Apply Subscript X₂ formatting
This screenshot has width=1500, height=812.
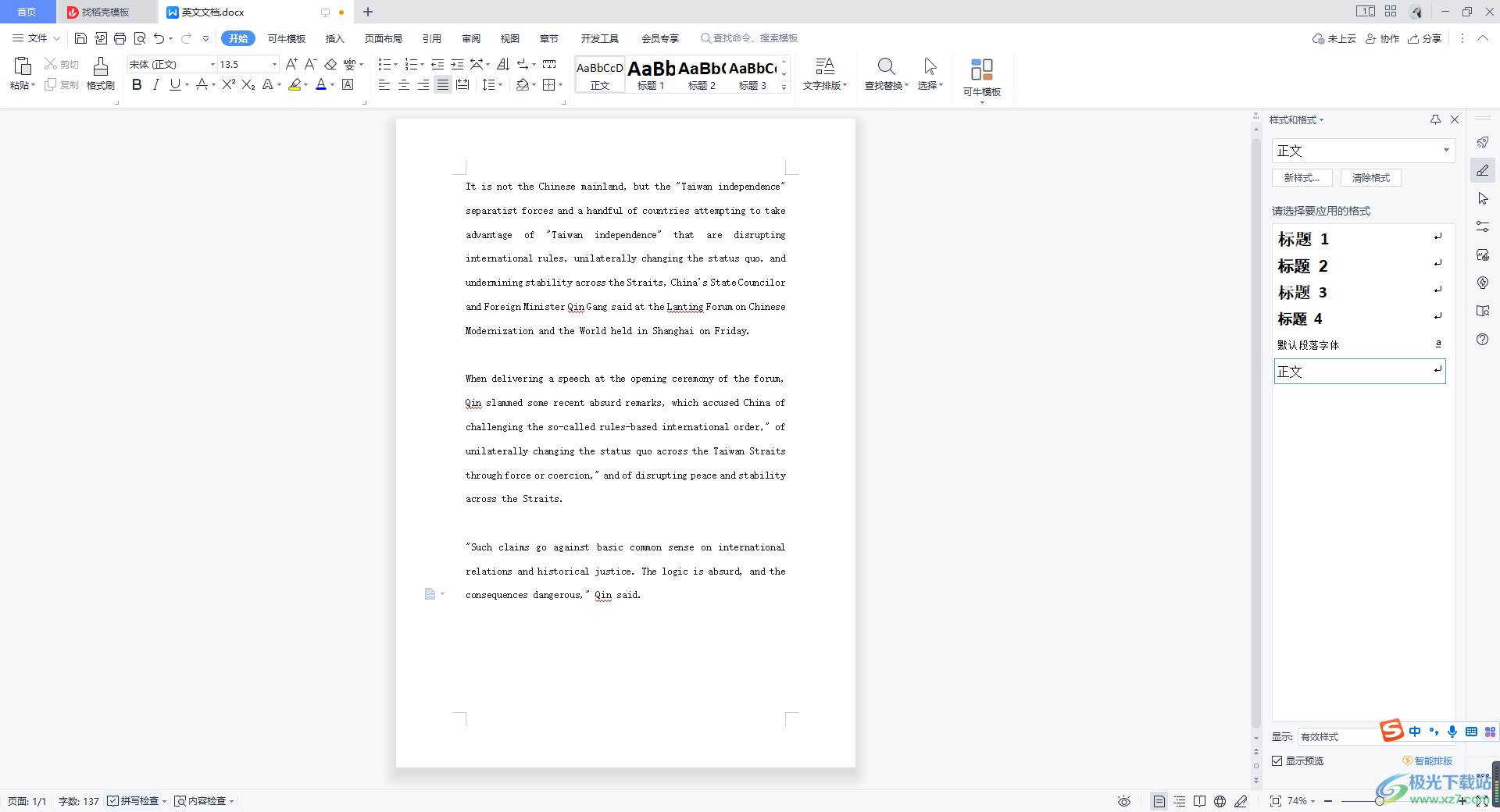coord(248,84)
